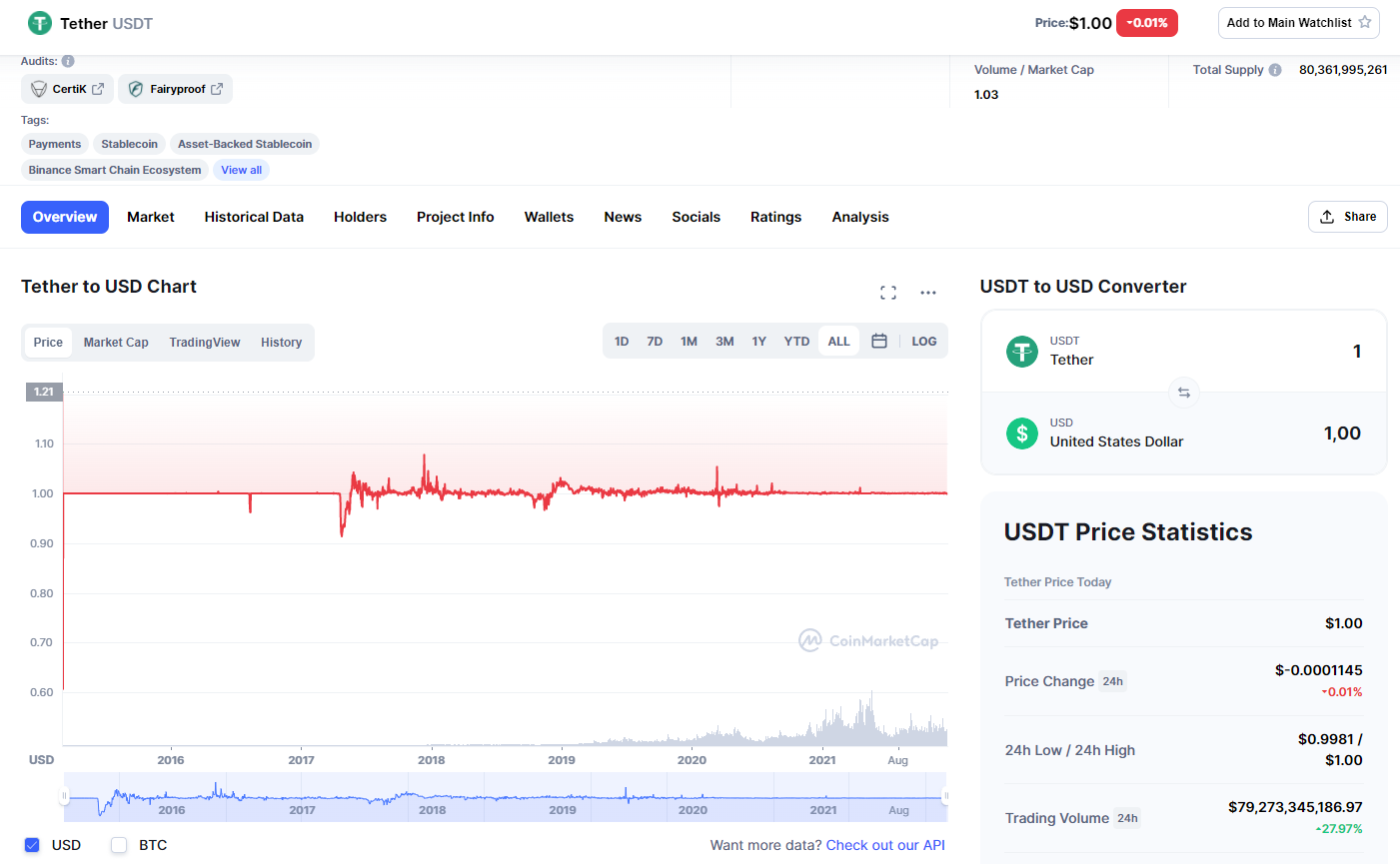Switch to the Market tab

(x=151, y=217)
